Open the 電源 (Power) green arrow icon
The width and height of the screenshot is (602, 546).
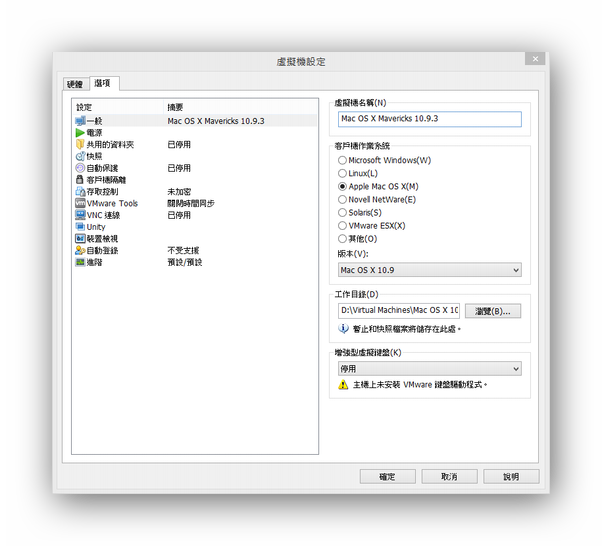click(80, 133)
